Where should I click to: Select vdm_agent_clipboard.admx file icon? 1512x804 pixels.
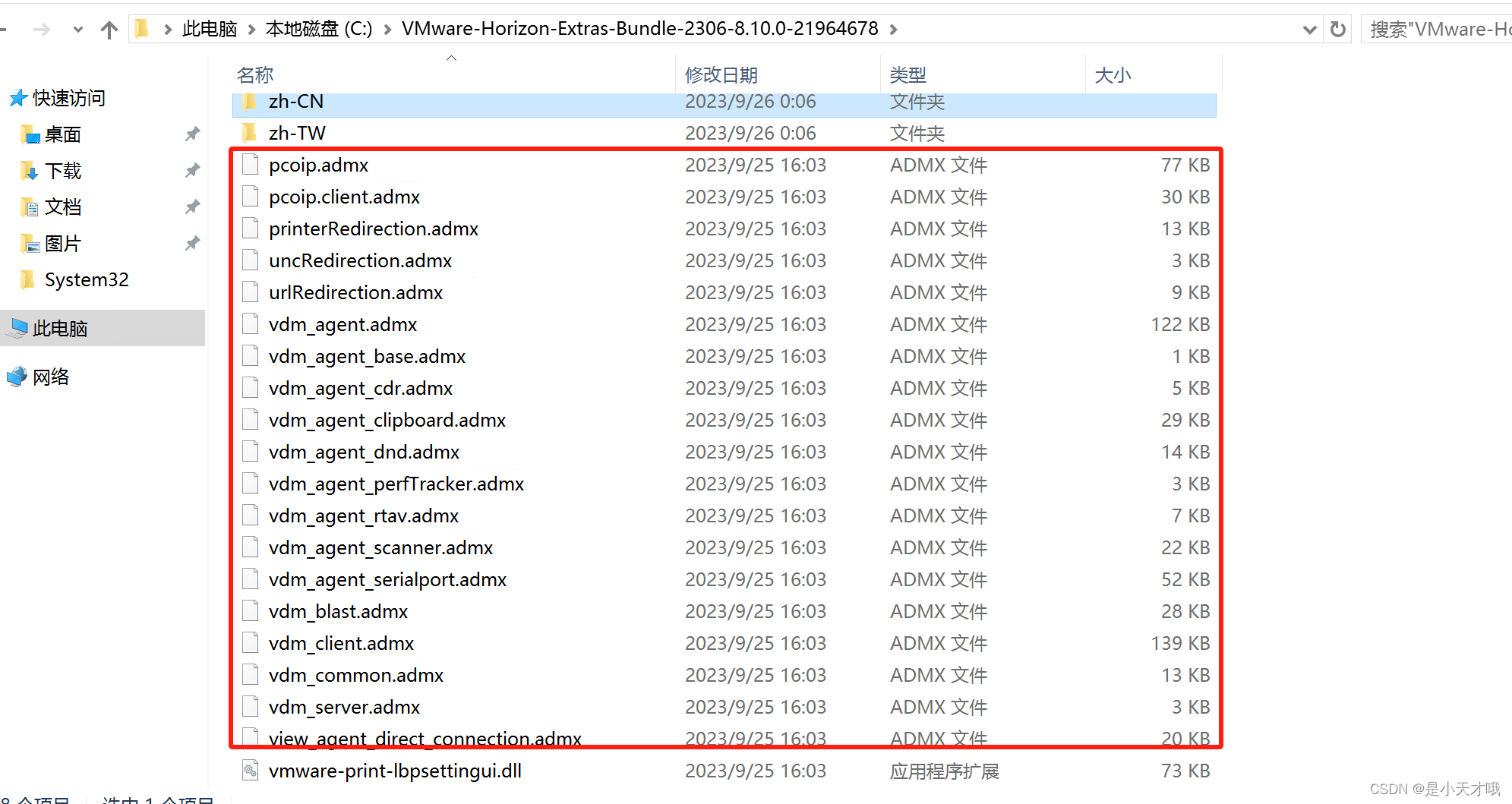[x=250, y=420]
